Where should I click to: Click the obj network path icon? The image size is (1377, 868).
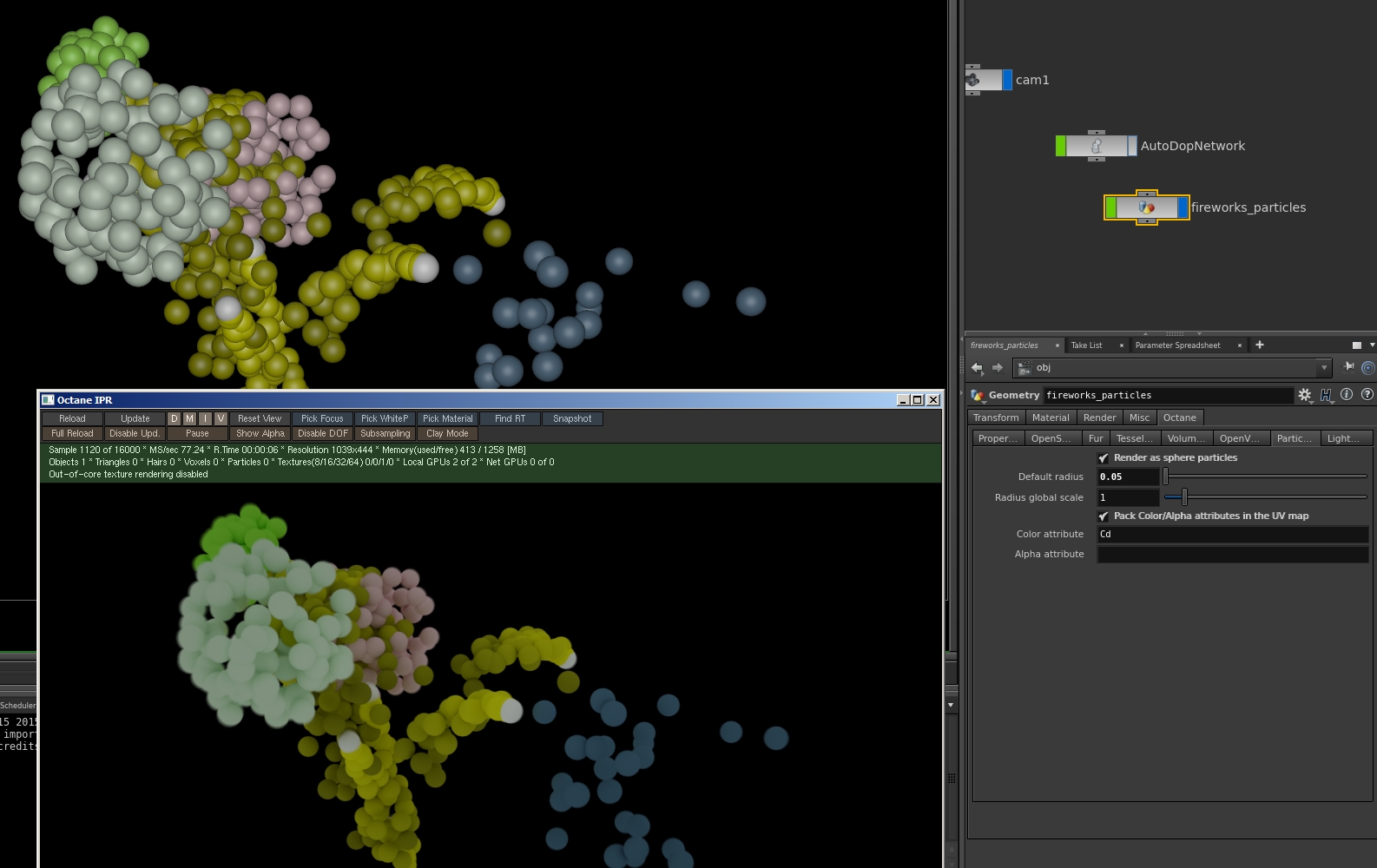click(1025, 368)
